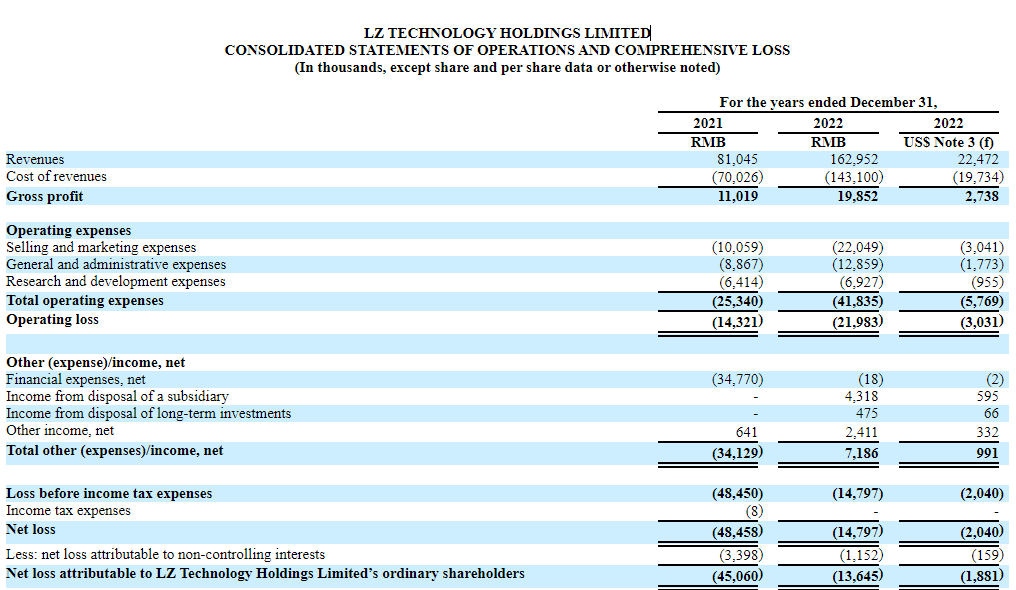Select 'General and administrative expenses' label
1016x590 pixels.
[116, 264]
